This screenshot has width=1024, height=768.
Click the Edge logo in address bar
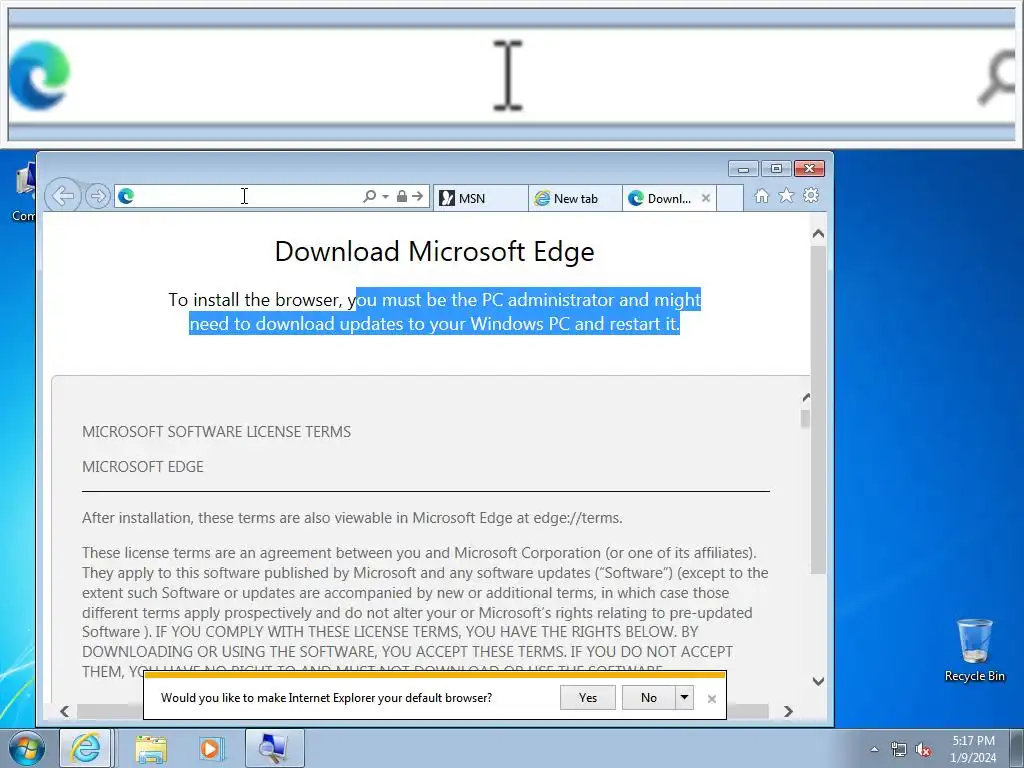pyautogui.click(x=126, y=196)
